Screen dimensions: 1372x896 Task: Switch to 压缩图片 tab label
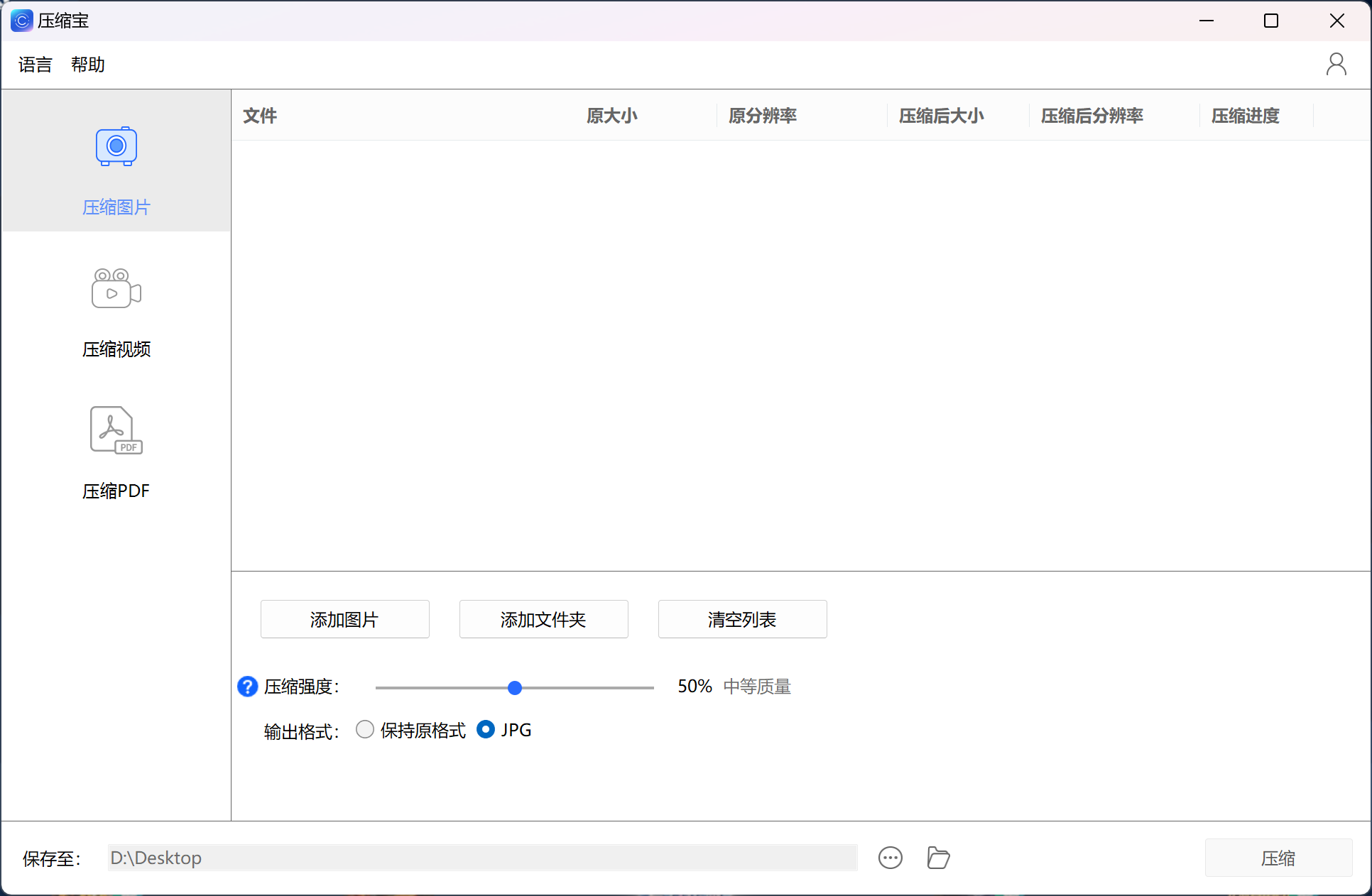click(116, 207)
